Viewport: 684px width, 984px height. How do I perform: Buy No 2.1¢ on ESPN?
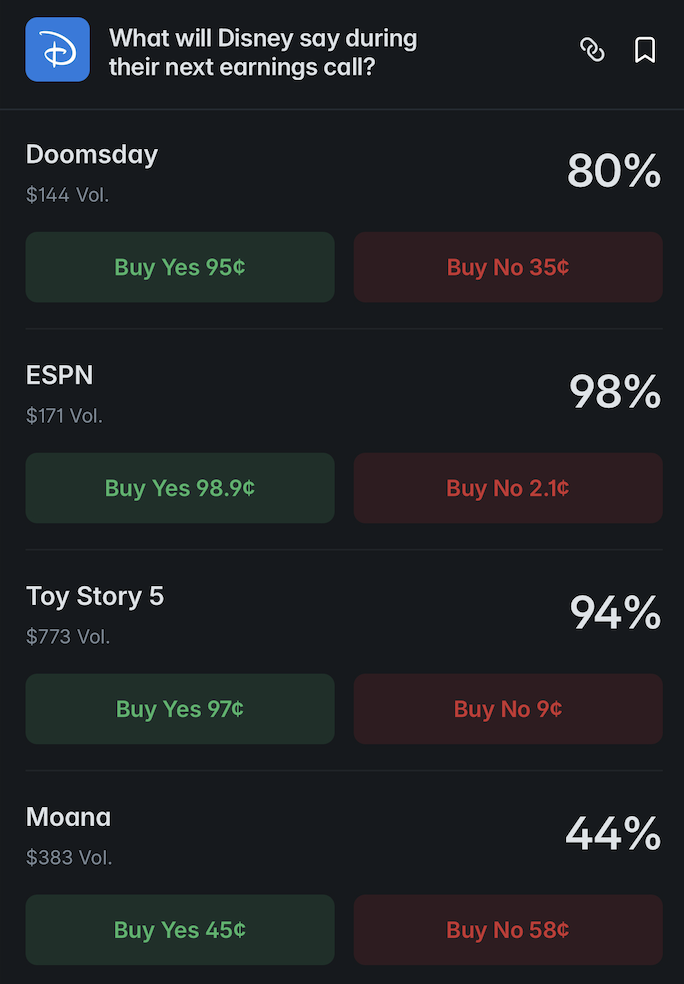pos(508,488)
